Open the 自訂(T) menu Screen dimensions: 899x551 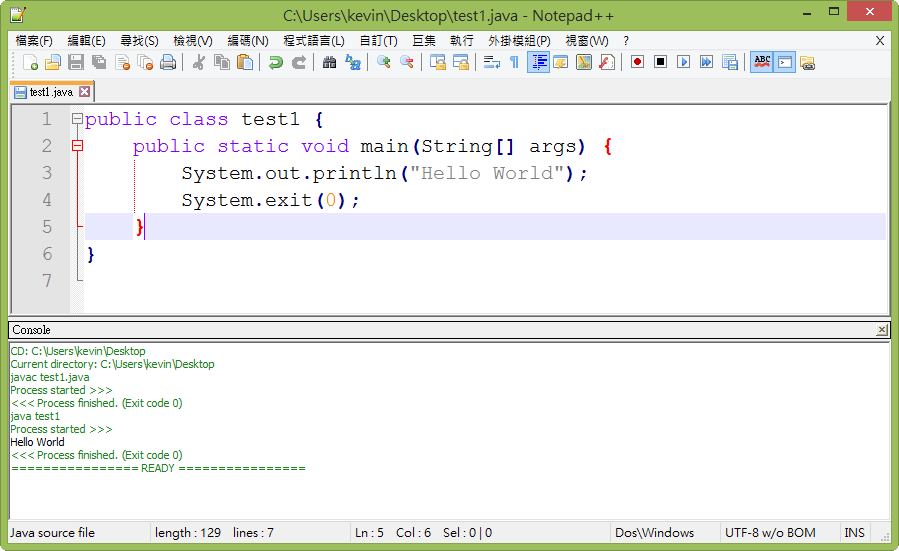[378, 41]
